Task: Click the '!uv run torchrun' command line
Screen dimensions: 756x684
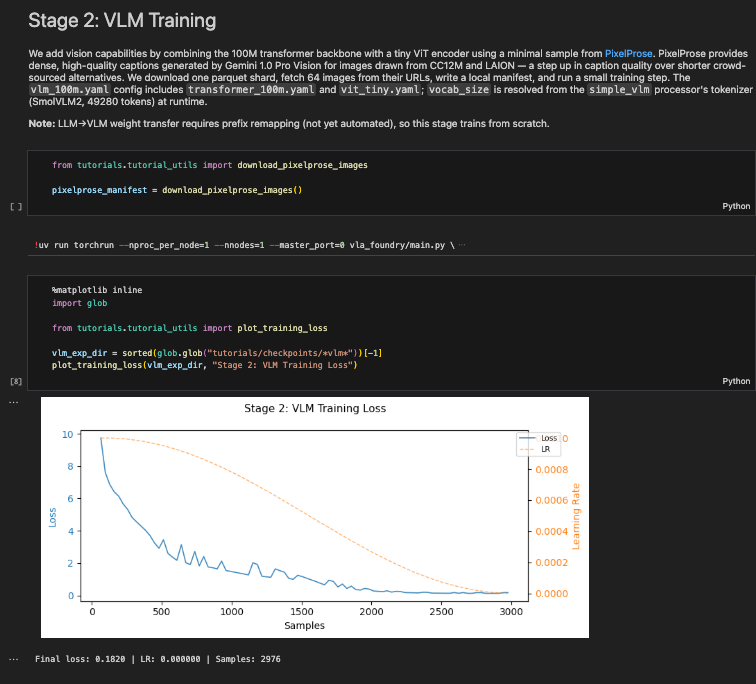Action: pyautogui.click(x=244, y=245)
